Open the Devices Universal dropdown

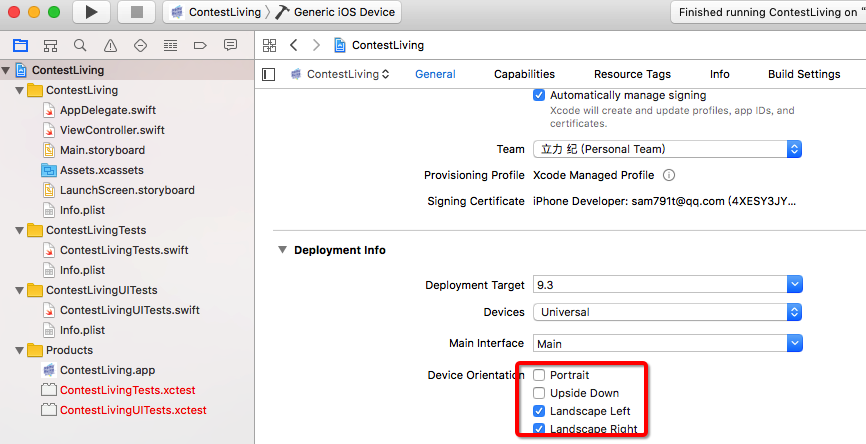(667, 312)
